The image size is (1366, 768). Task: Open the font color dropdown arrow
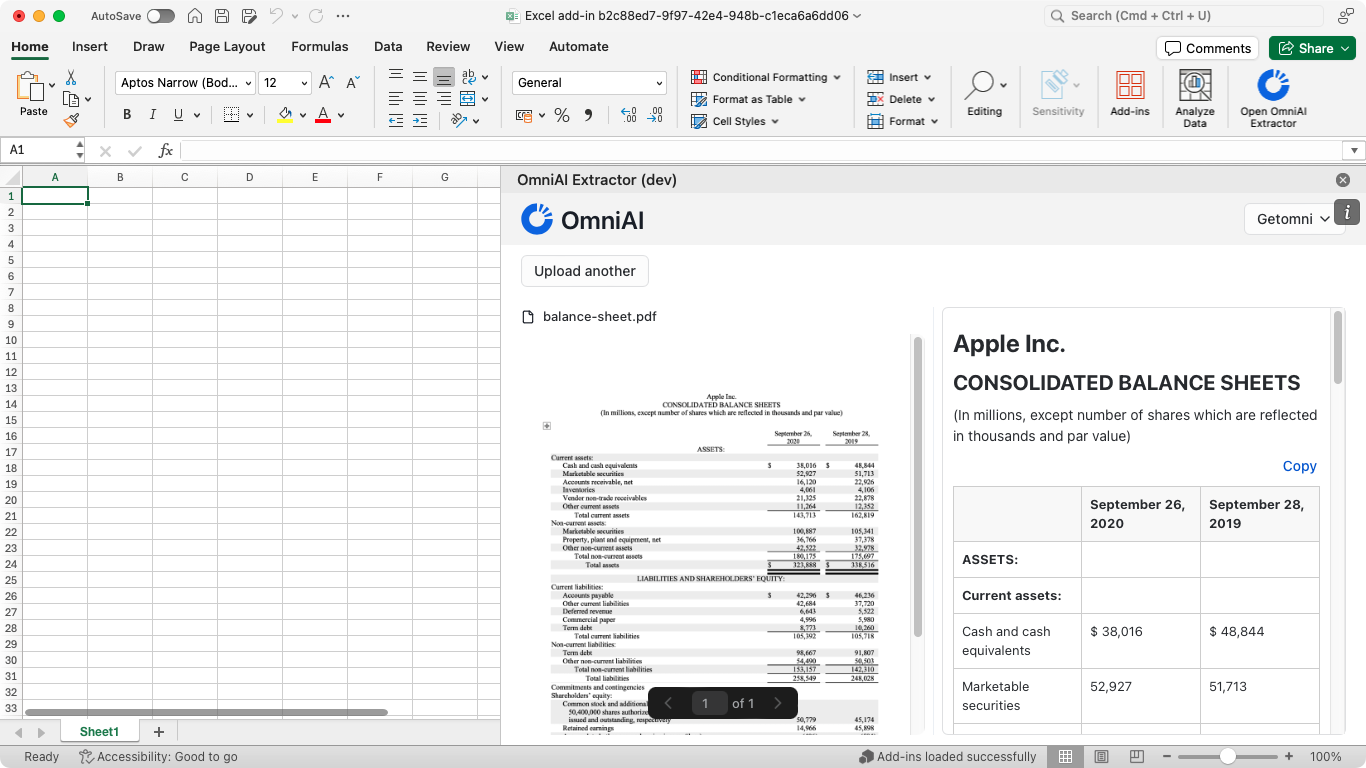pyautogui.click(x=341, y=115)
